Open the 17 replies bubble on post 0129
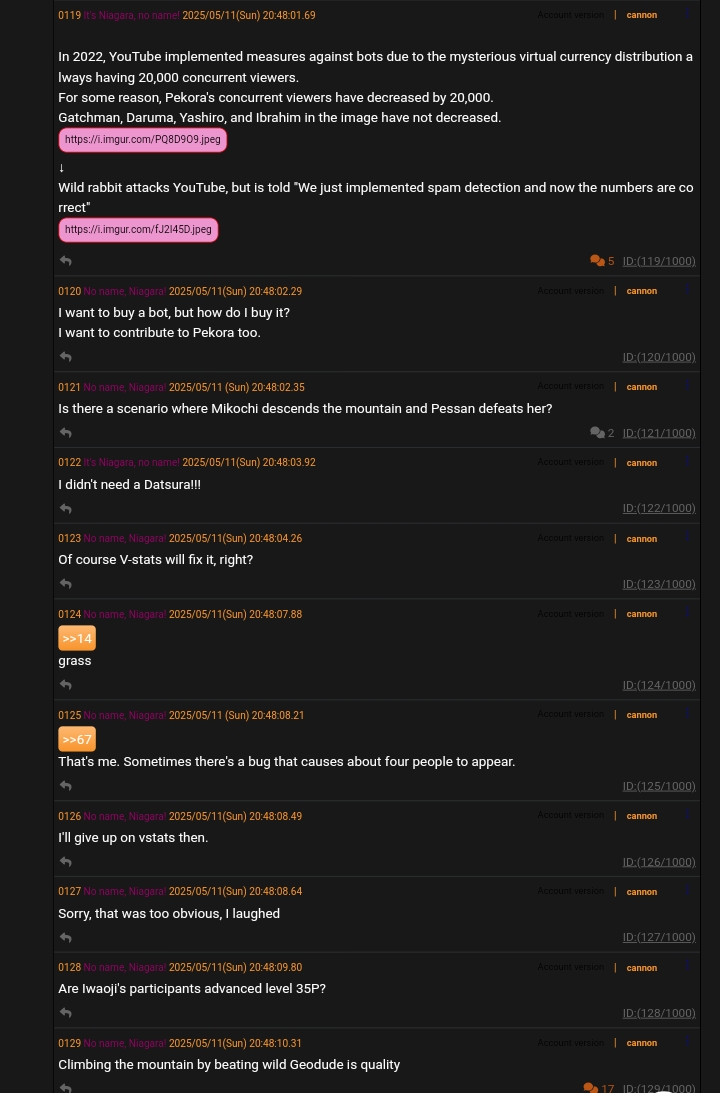Screen dimensions: 720x1093 point(599,1088)
